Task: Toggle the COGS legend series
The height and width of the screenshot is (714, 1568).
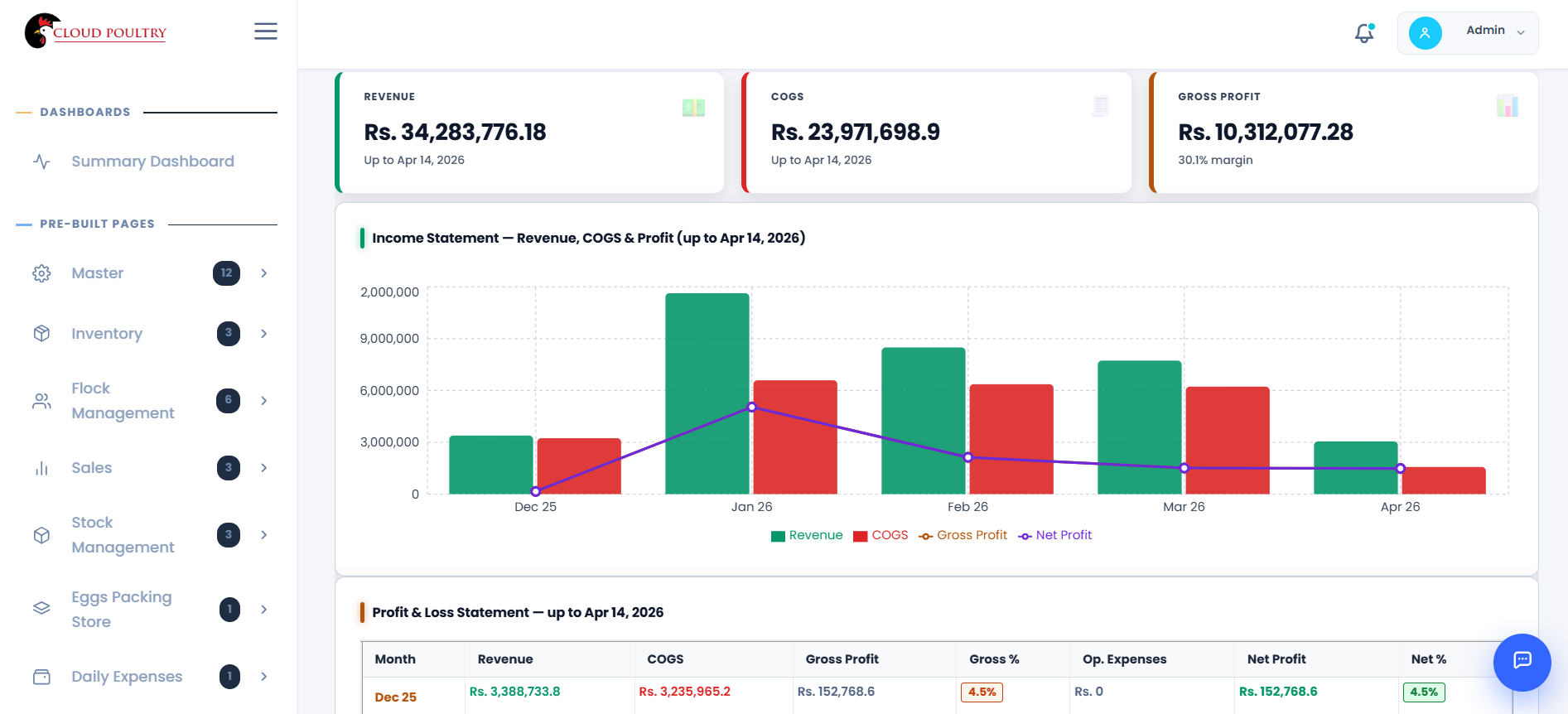Action: tap(880, 535)
